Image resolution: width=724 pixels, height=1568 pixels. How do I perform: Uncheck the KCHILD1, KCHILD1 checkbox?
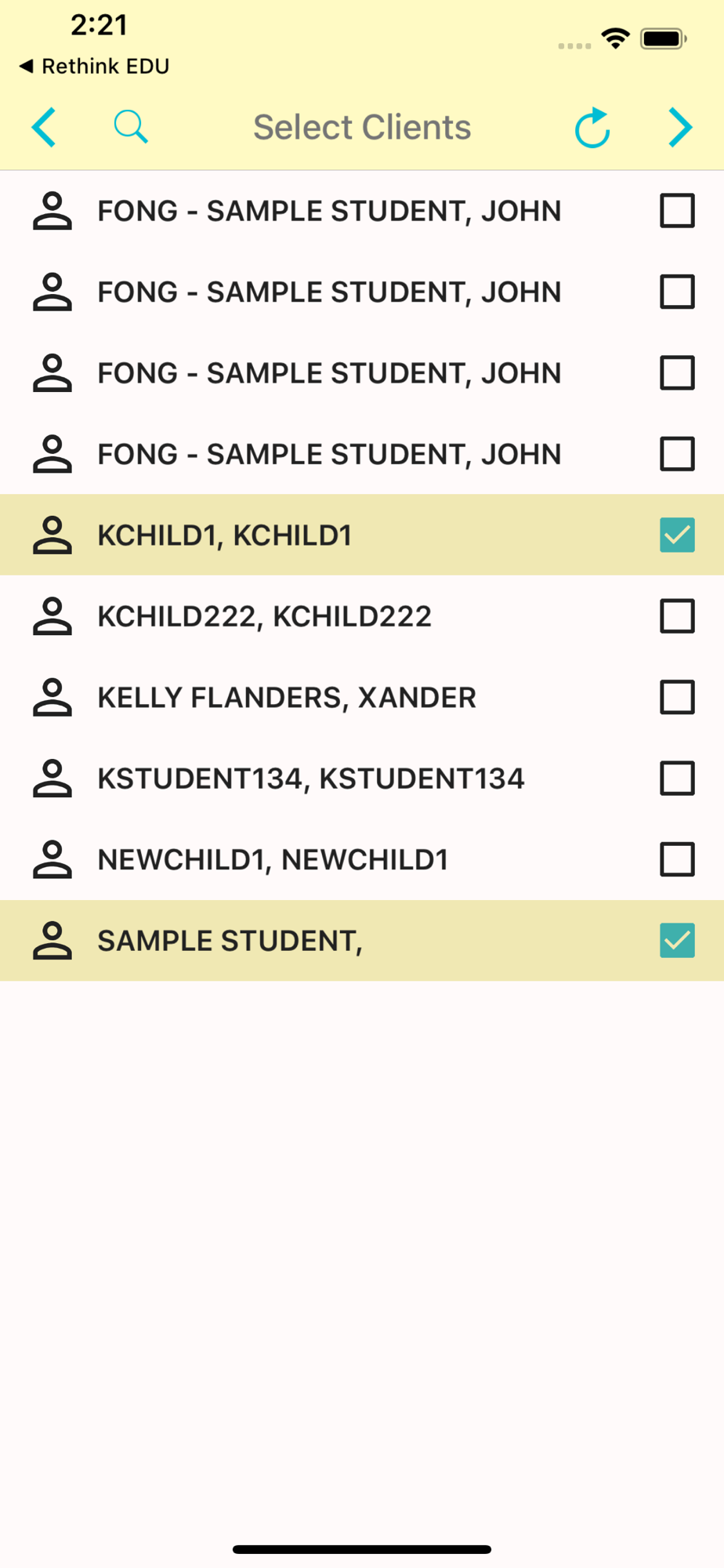[x=677, y=535]
